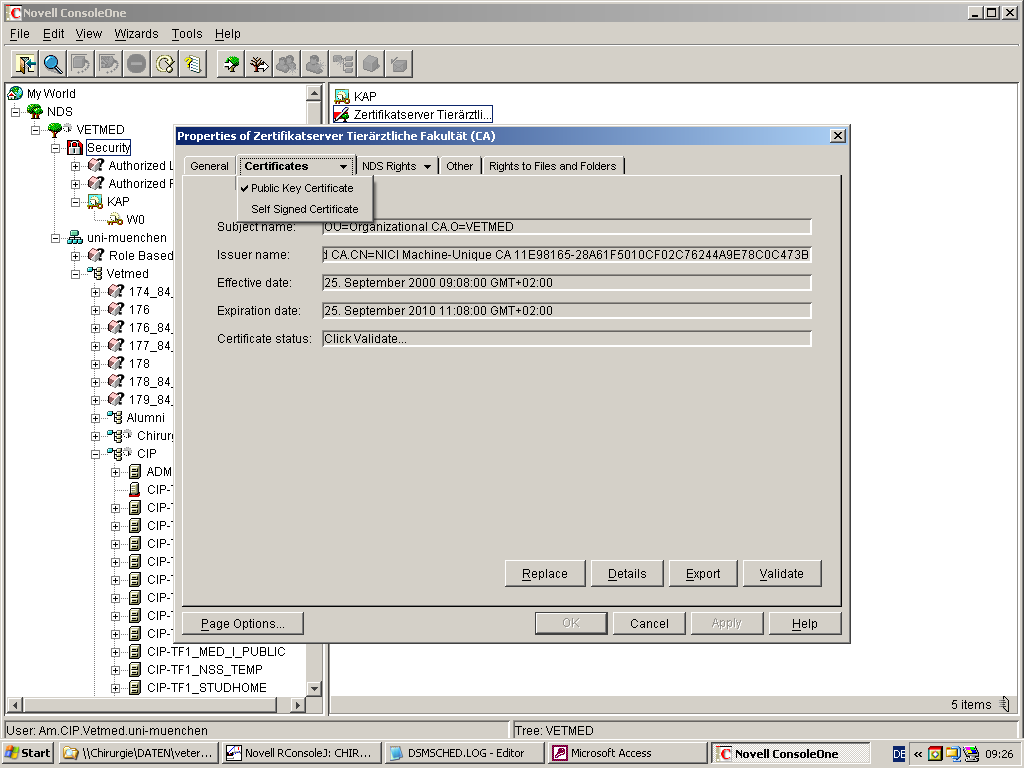Click the Export certificate button
1024x768 pixels.
pos(703,573)
